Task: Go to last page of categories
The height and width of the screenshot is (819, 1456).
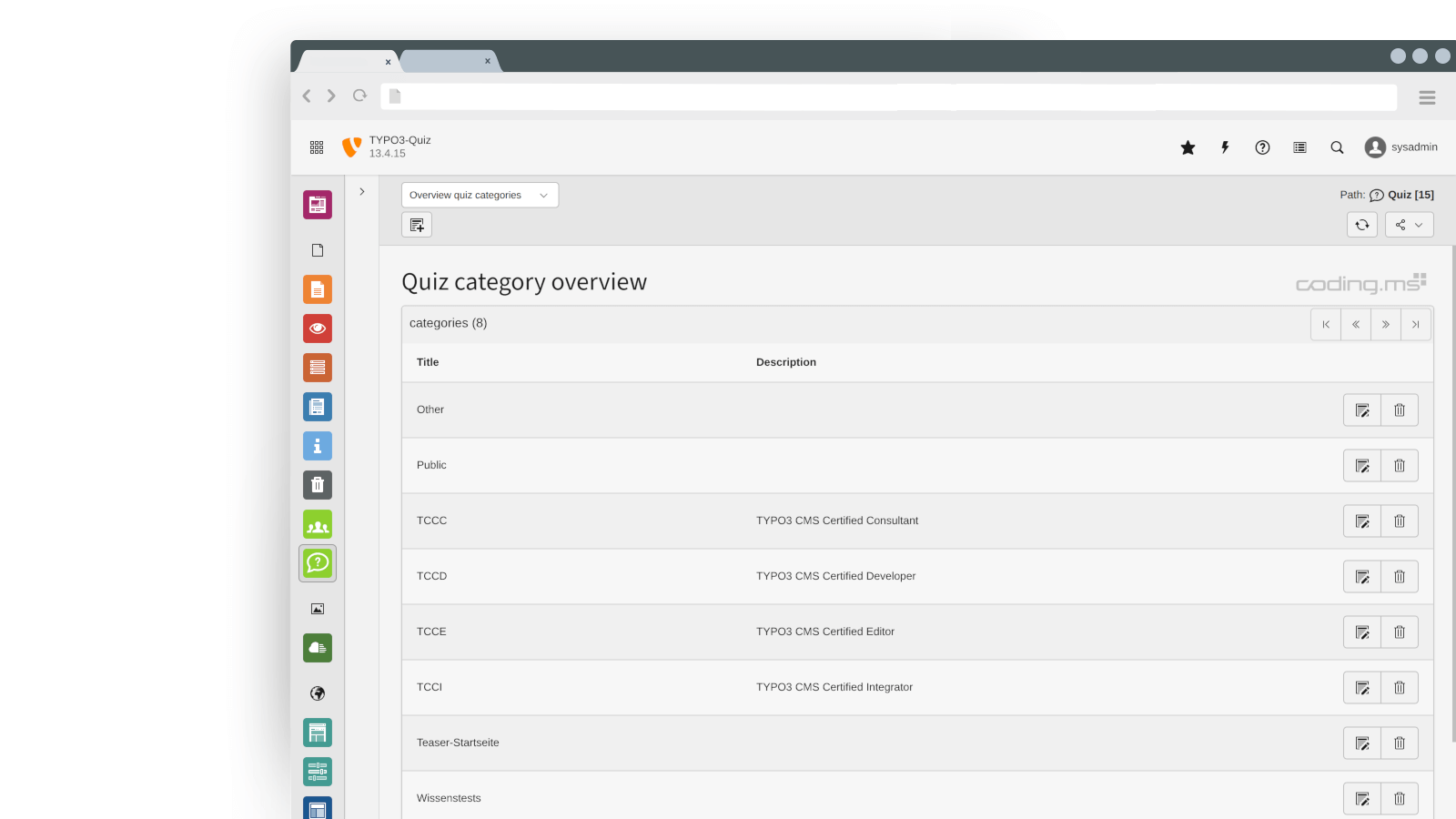Action: click(x=1416, y=324)
